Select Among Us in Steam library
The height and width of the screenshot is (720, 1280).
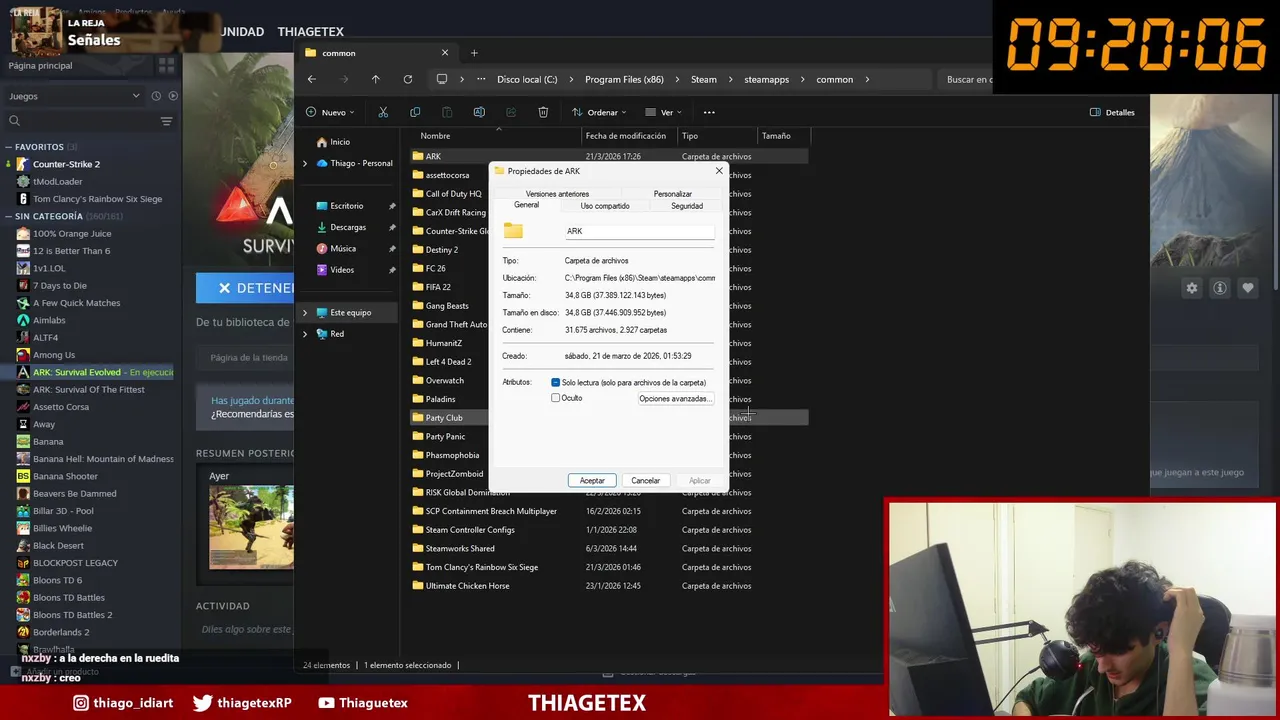click(54, 355)
